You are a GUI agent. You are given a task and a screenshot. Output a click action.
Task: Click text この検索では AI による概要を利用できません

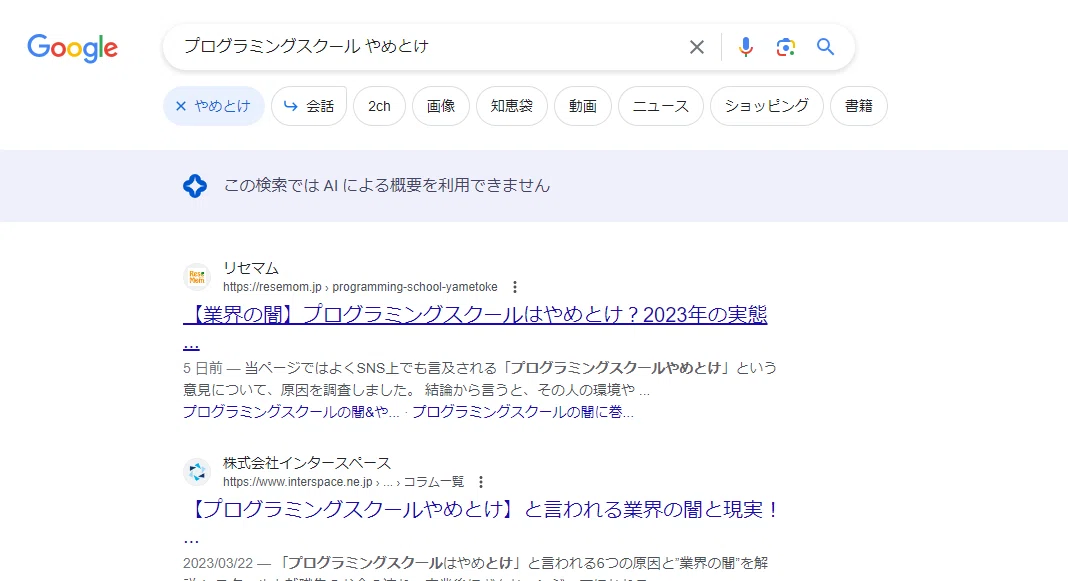[x=387, y=185]
